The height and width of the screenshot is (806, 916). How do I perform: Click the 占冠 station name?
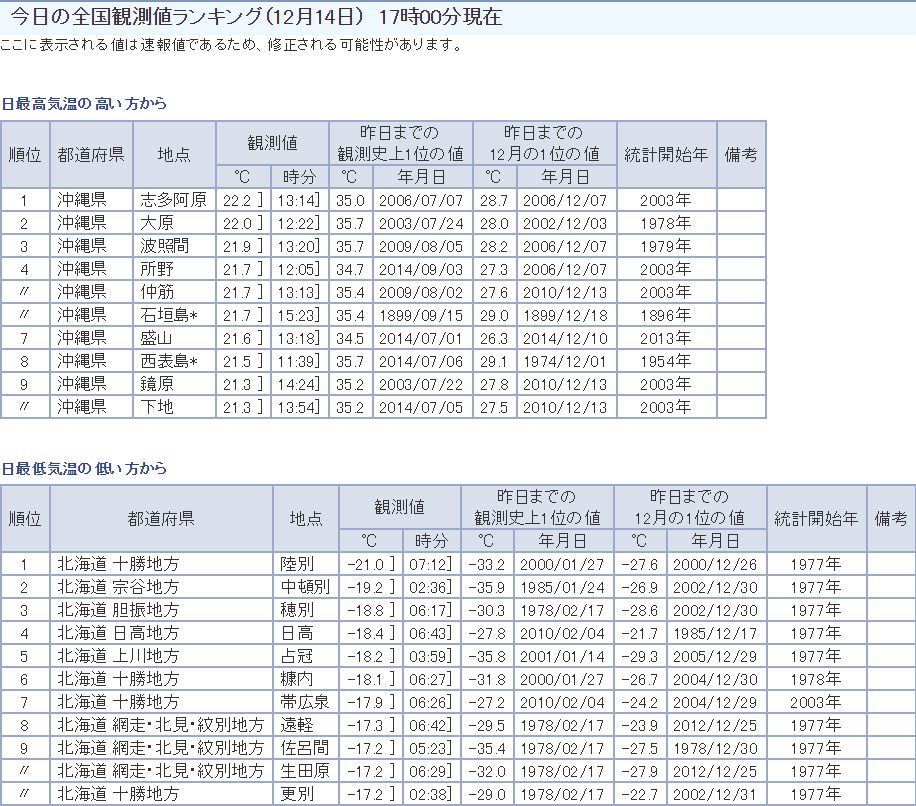tap(297, 657)
